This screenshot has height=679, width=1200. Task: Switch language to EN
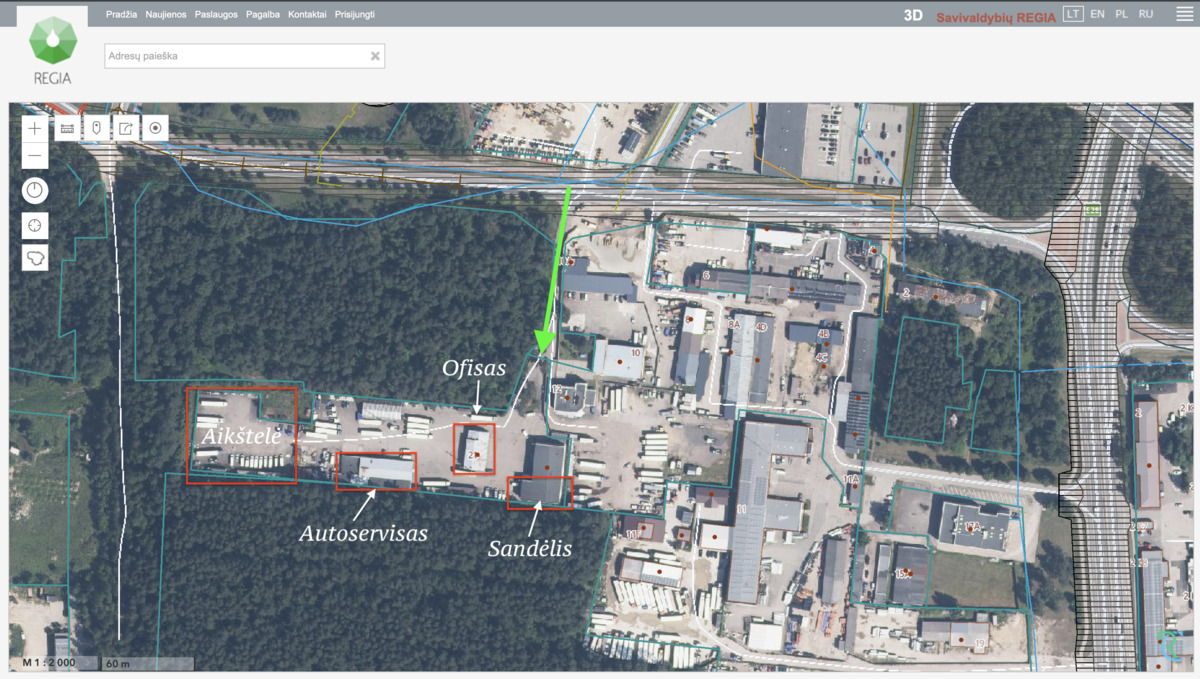(1098, 14)
